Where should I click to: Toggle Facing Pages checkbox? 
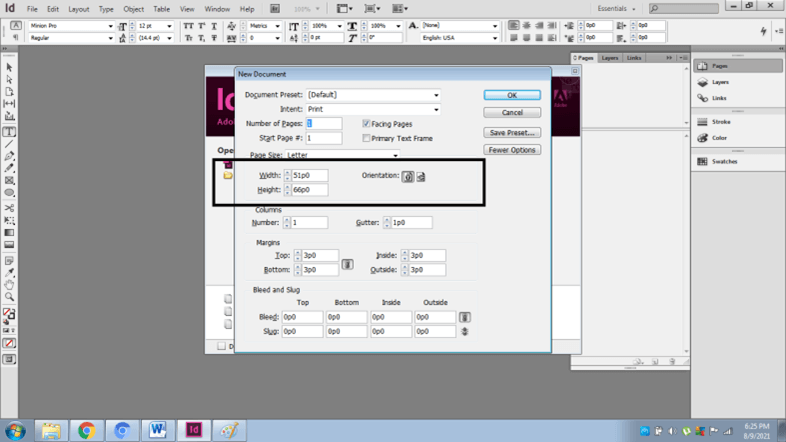[x=366, y=124]
